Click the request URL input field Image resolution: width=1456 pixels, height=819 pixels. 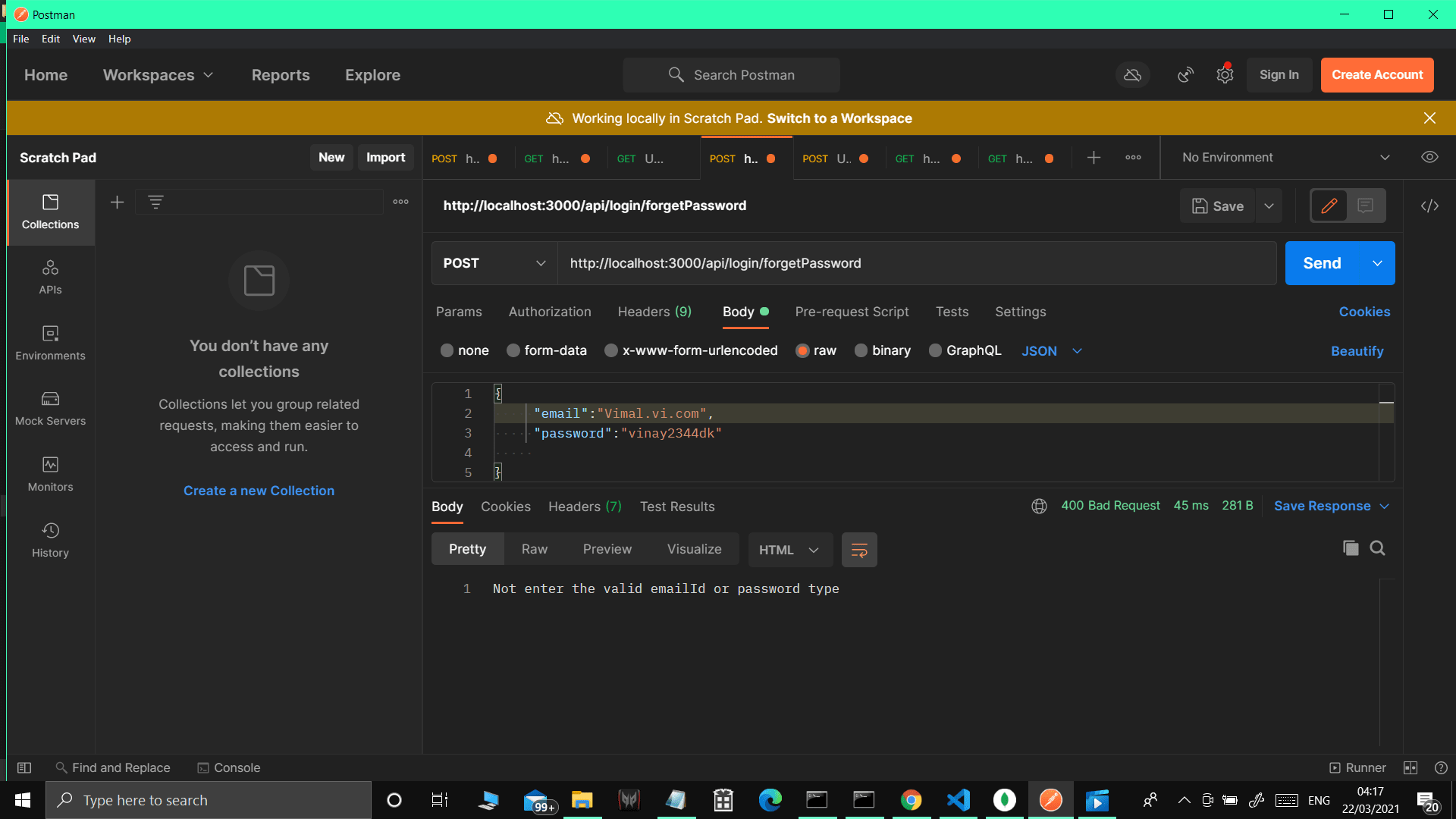point(917,263)
